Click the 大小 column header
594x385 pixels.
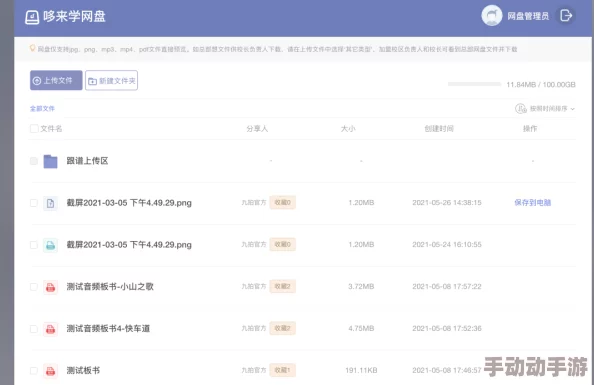click(348, 128)
